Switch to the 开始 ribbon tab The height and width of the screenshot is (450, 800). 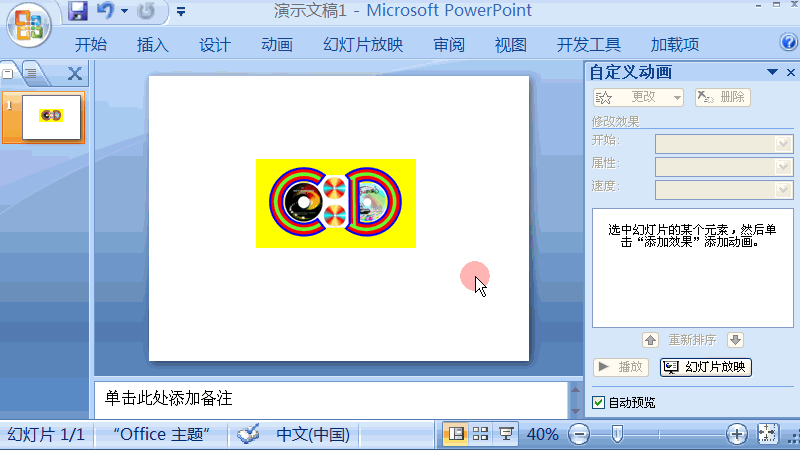pos(91,45)
